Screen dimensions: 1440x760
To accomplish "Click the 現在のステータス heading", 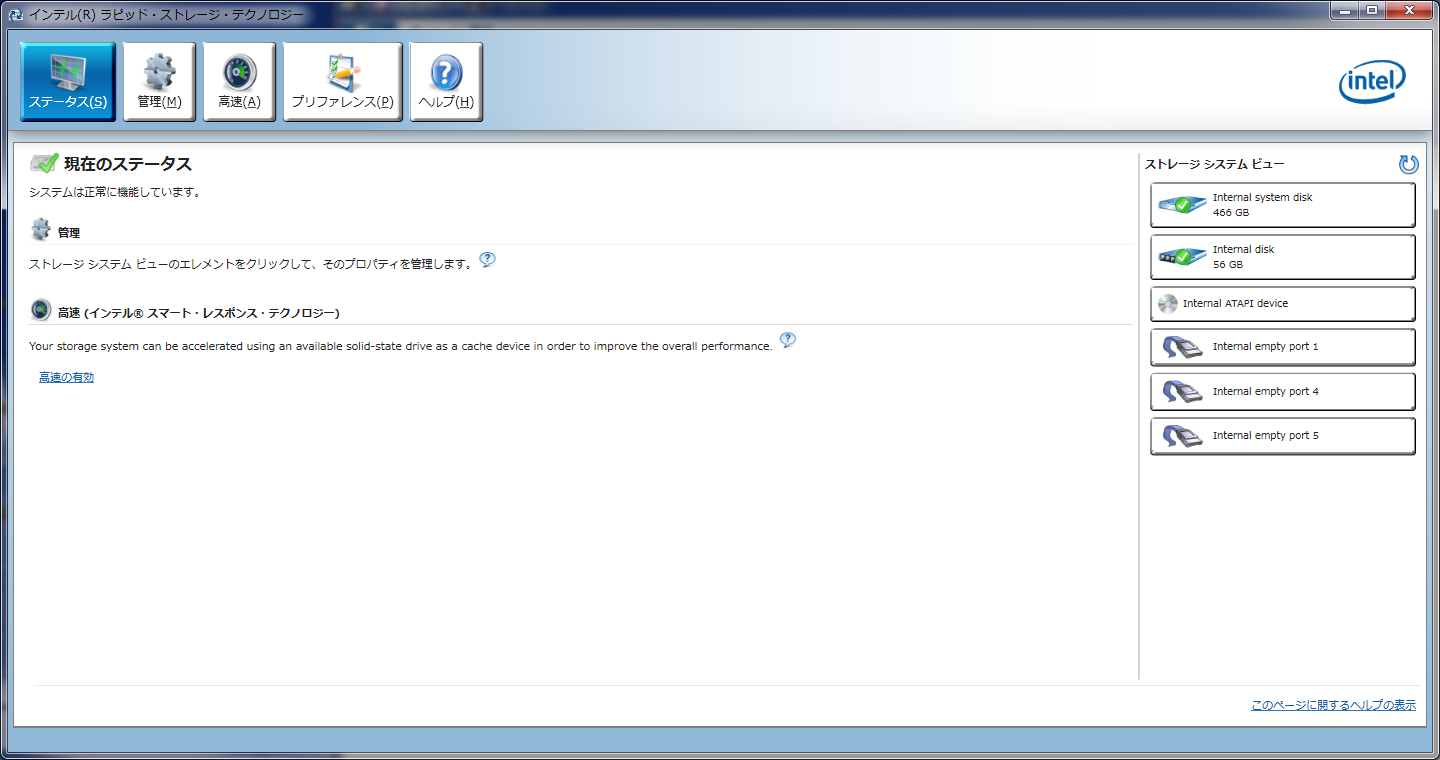I will pos(128,164).
